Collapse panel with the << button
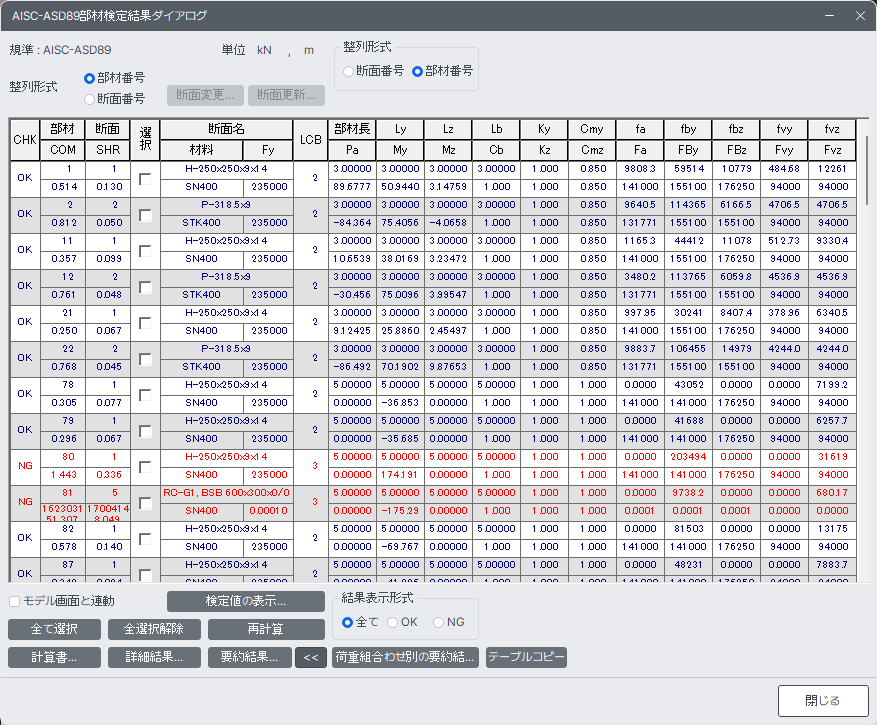The width and height of the screenshot is (877, 725). (x=311, y=657)
